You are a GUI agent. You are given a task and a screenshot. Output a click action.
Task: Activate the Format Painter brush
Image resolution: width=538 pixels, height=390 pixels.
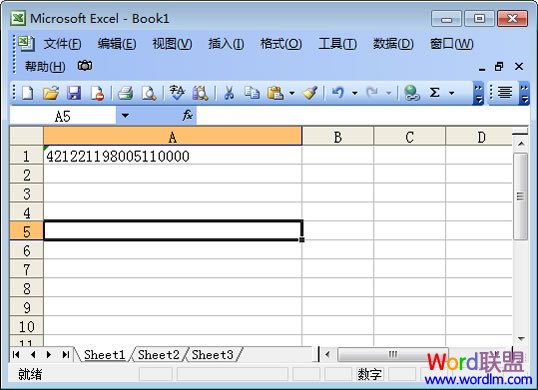click(x=310, y=93)
